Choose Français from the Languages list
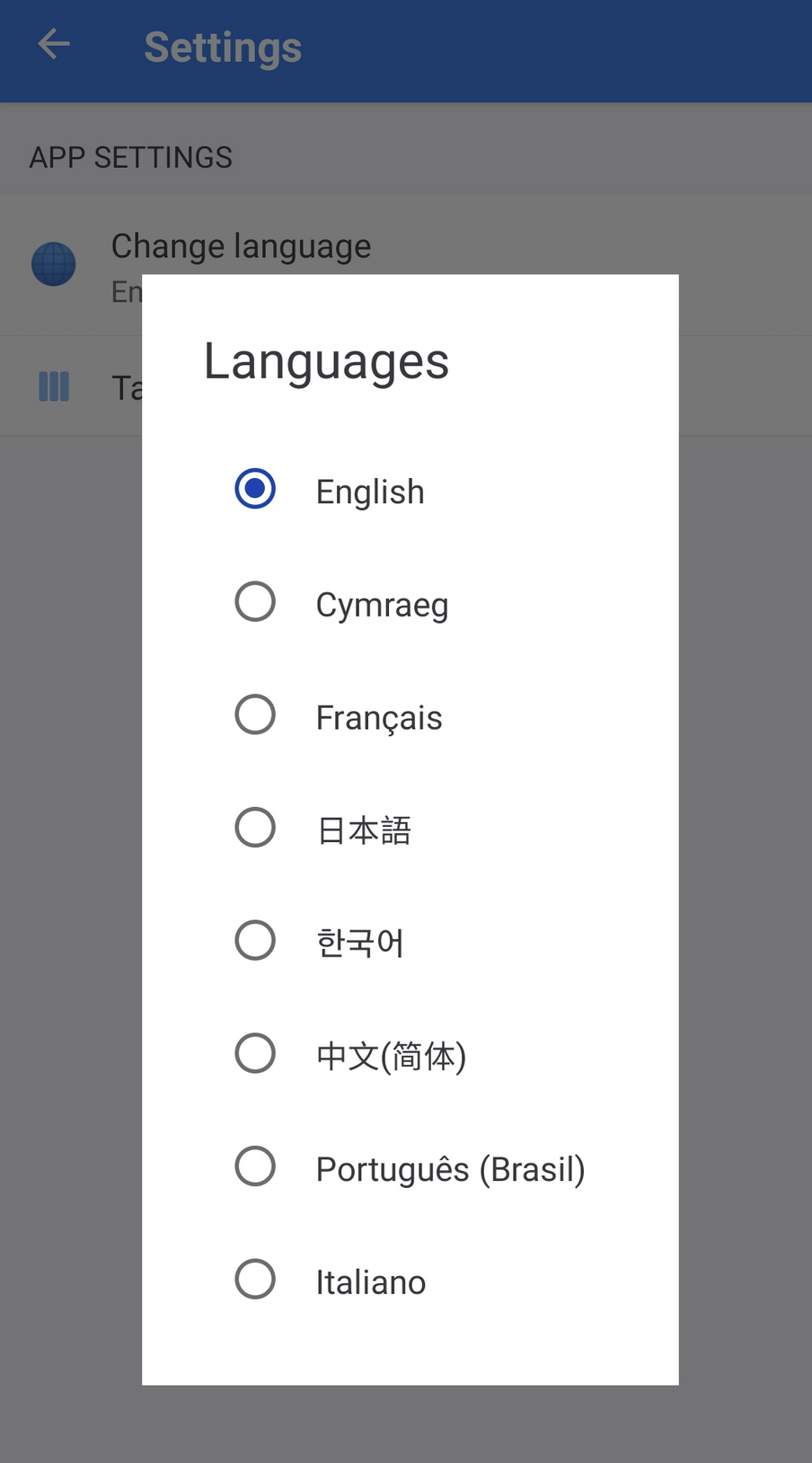Viewport: 812px width, 1463px height. click(x=378, y=716)
